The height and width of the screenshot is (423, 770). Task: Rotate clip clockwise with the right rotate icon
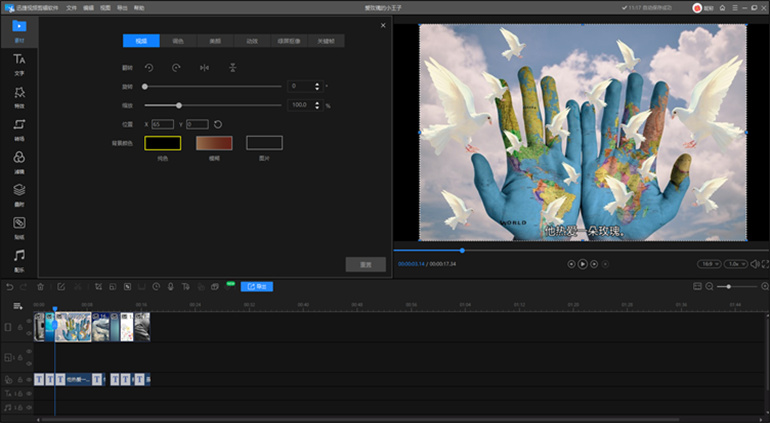(x=176, y=68)
